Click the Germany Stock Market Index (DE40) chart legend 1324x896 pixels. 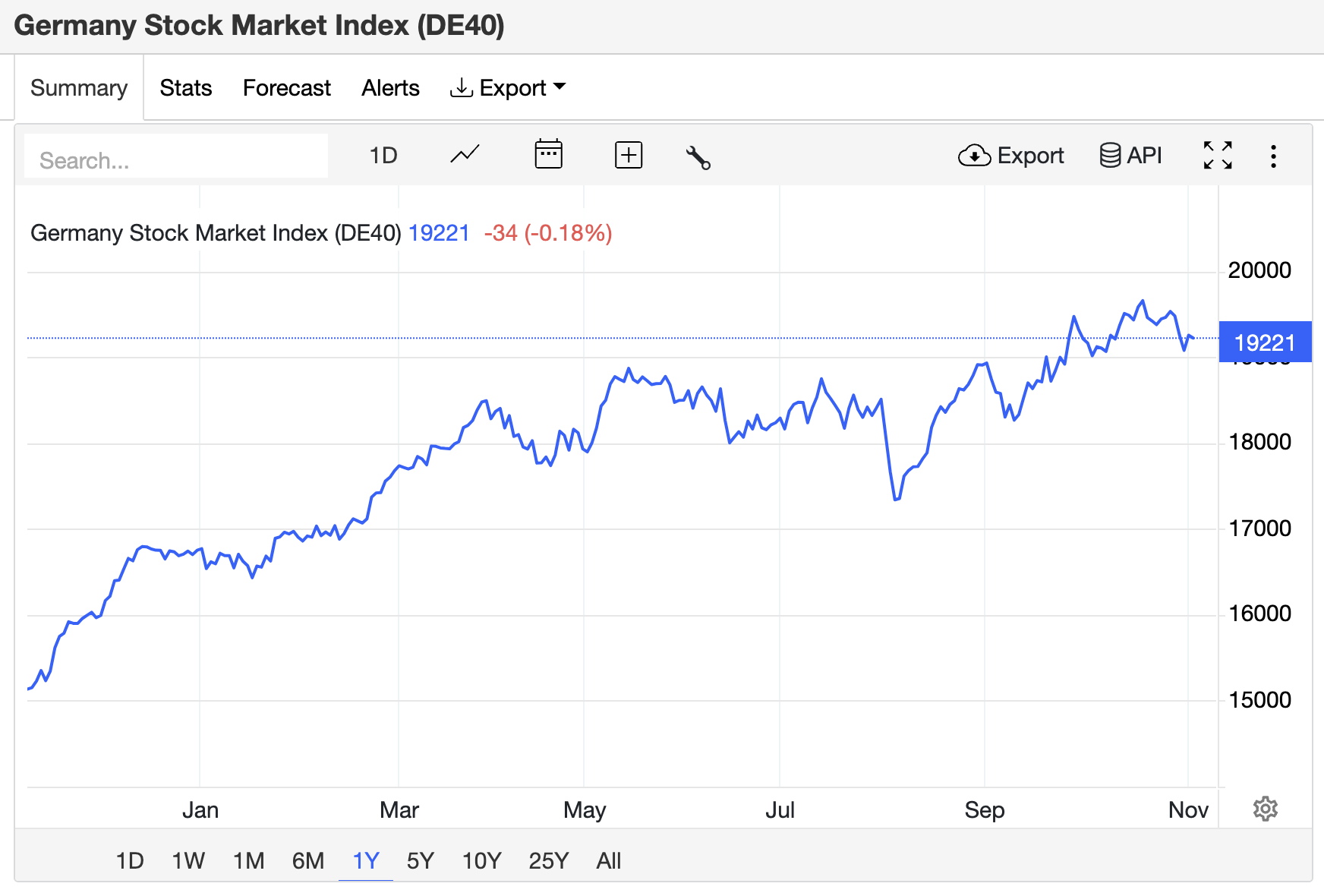tap(216, 232)
